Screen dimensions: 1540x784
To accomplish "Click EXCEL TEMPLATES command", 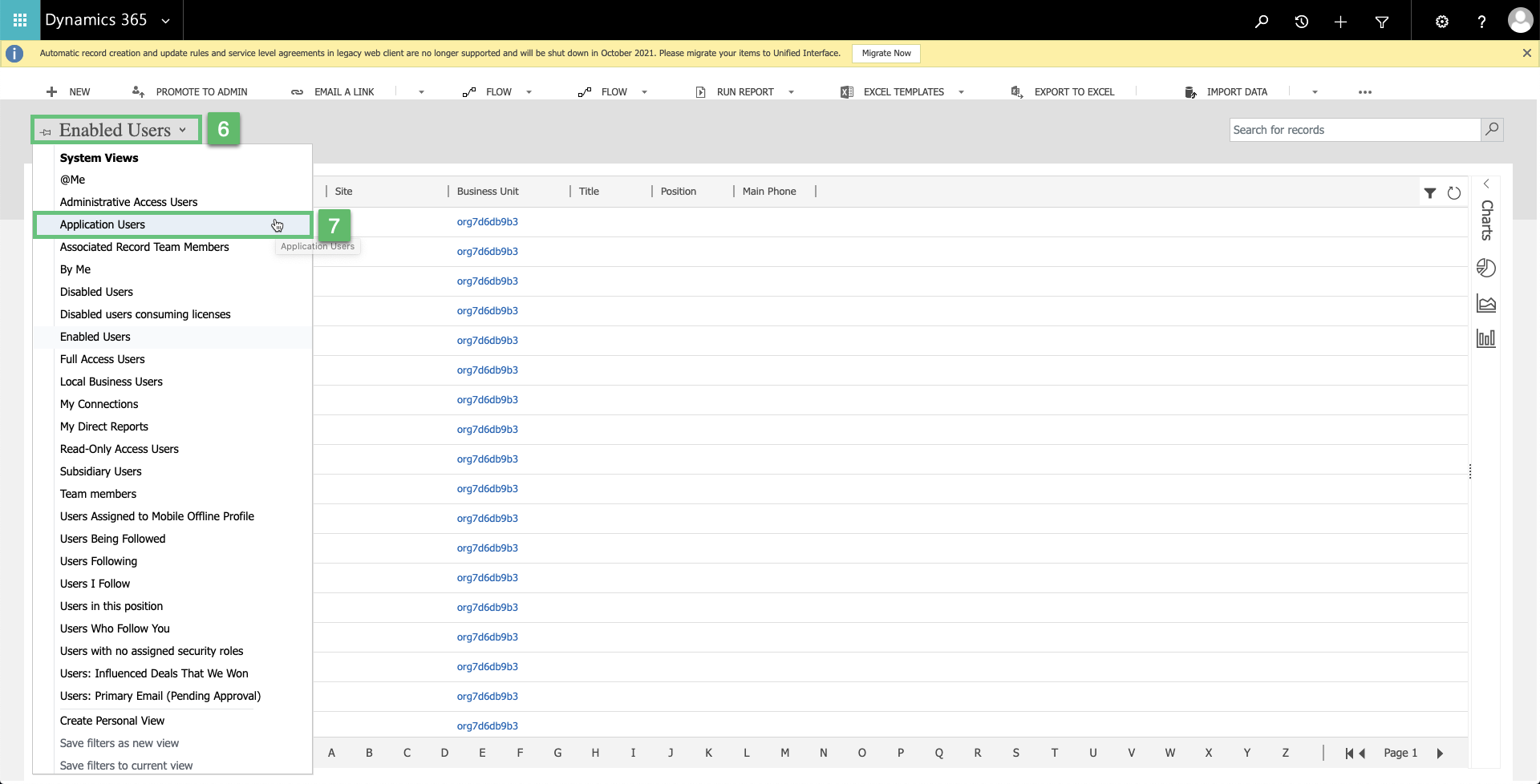I will [892, 91].
